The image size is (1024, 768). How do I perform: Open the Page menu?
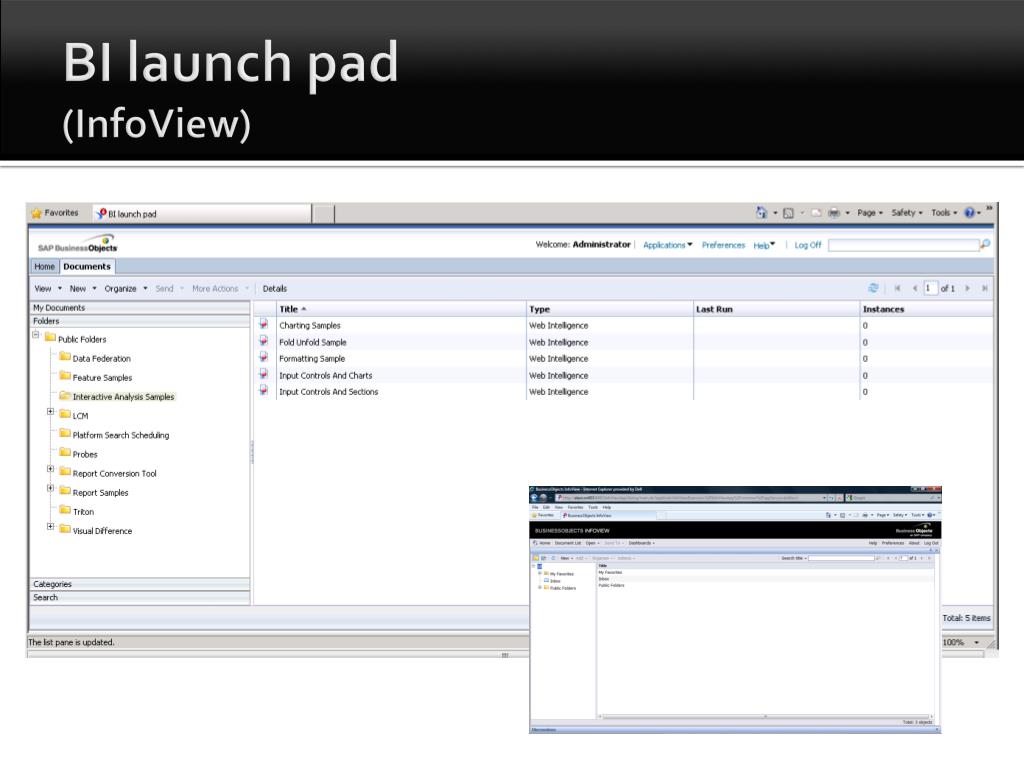click(x=870, y=213)
